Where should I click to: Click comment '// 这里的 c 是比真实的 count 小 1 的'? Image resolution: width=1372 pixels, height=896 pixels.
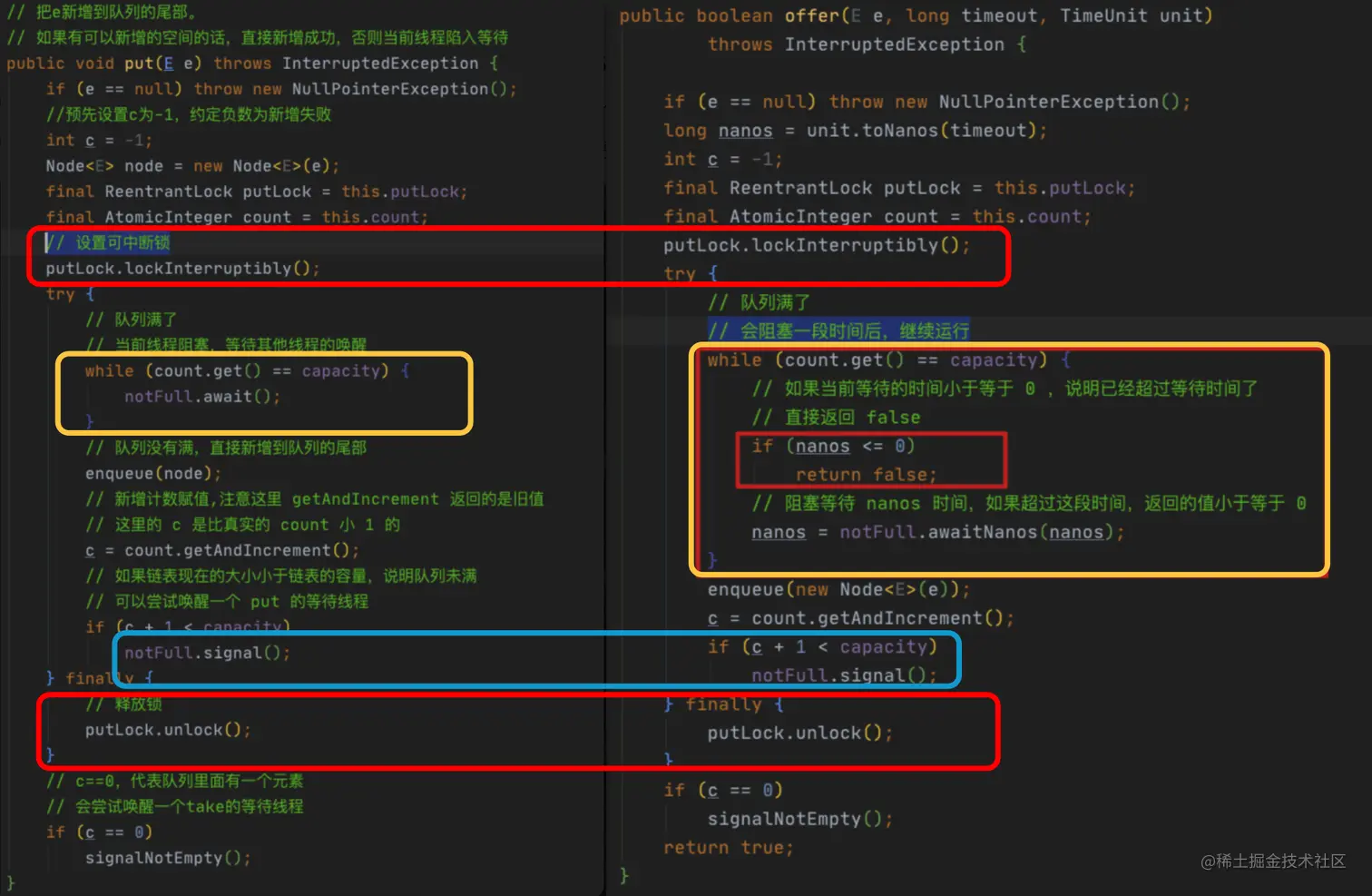click(x=242, y=525)
